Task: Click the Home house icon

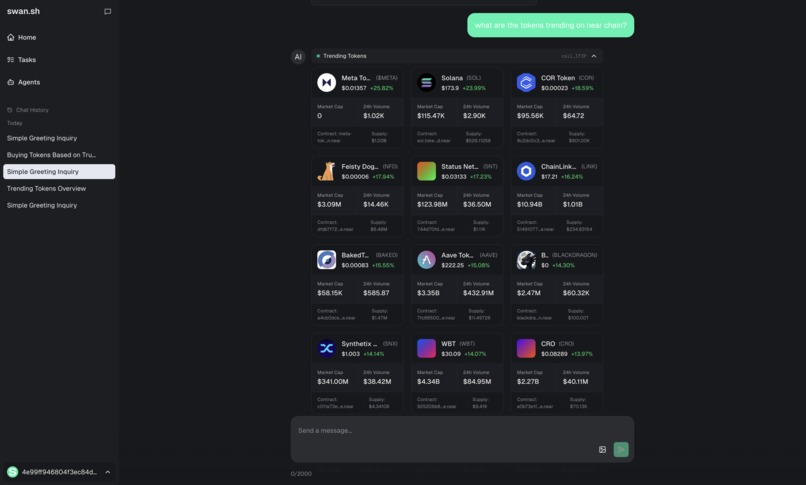Action: tap(11, 37)
